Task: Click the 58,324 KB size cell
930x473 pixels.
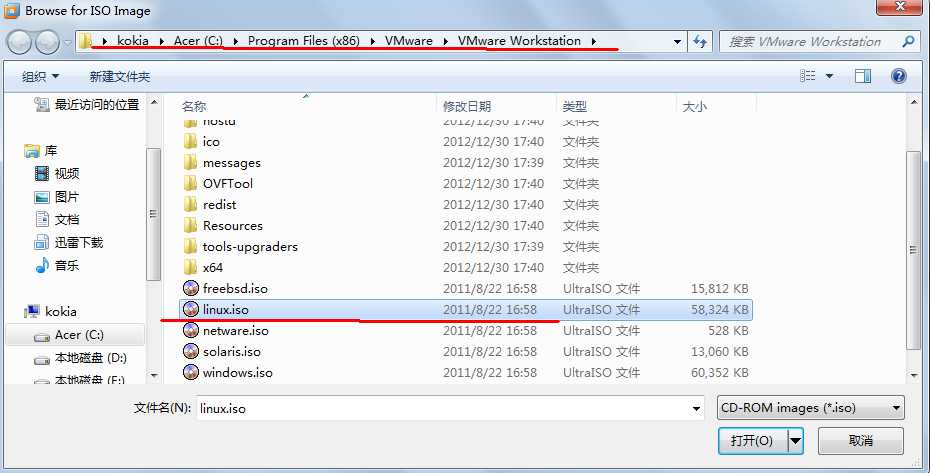Action: click(719, 309)
